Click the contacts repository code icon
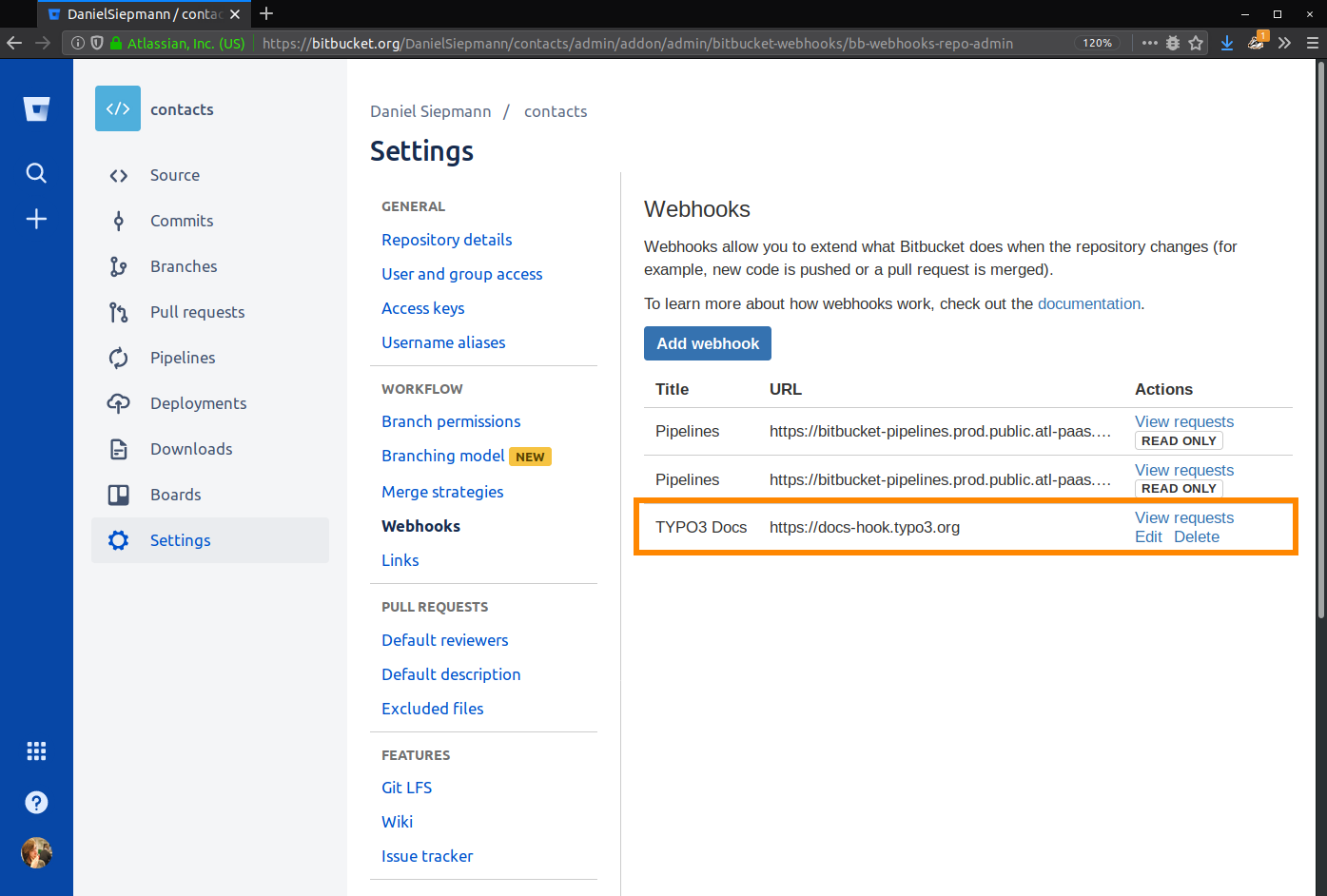 tap(118, 108)
